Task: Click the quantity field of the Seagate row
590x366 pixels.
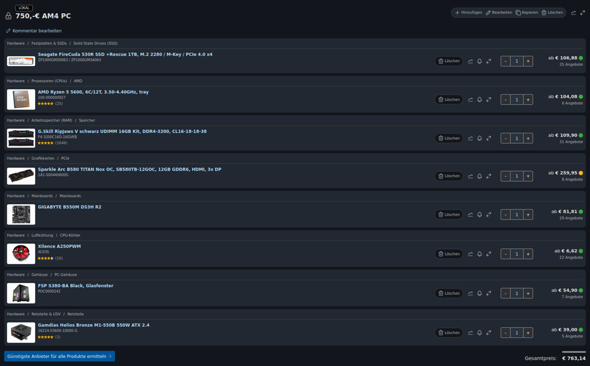Action: pyautogui.click(x=517, y=61)
